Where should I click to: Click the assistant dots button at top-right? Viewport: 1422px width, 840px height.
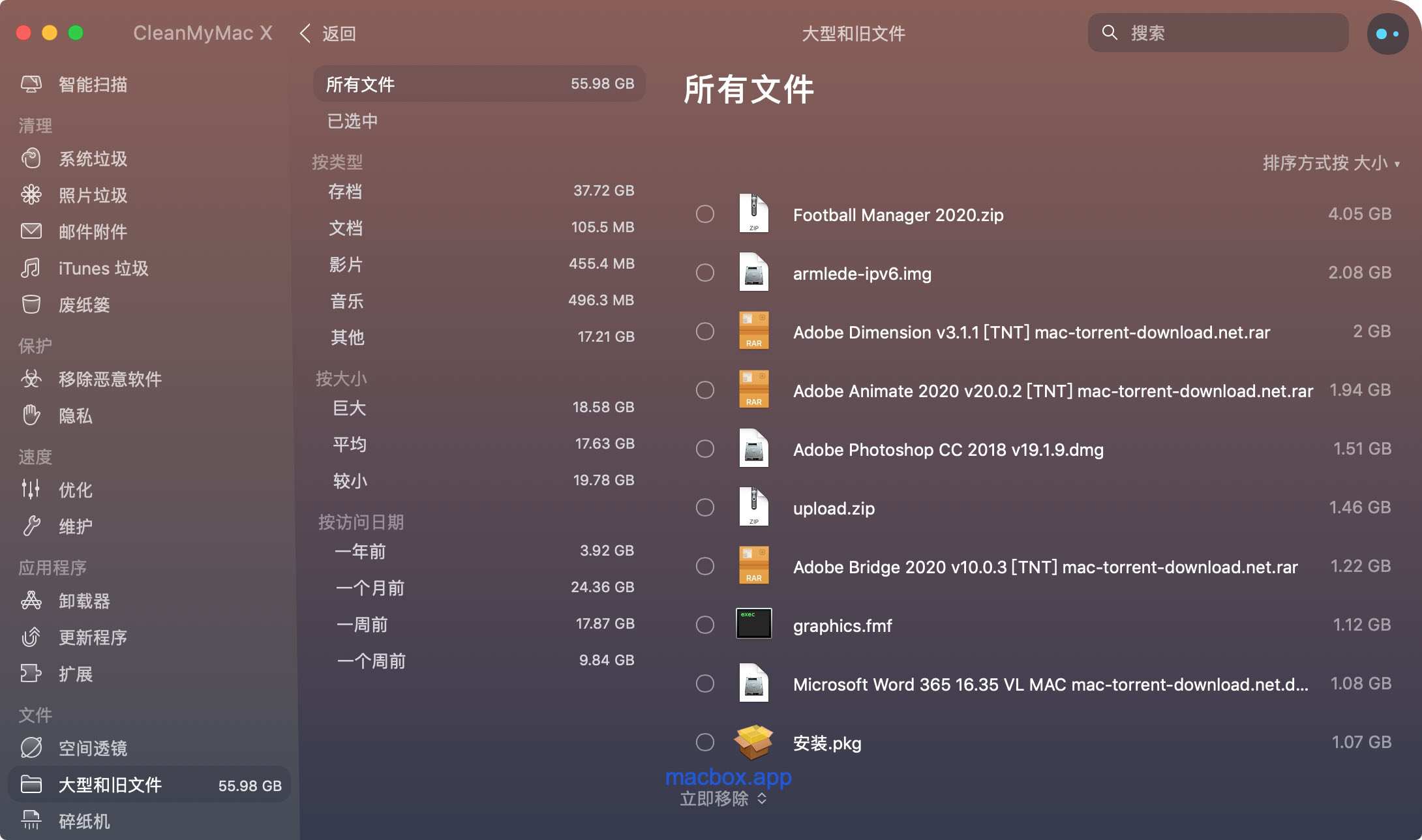point(1387,34)
